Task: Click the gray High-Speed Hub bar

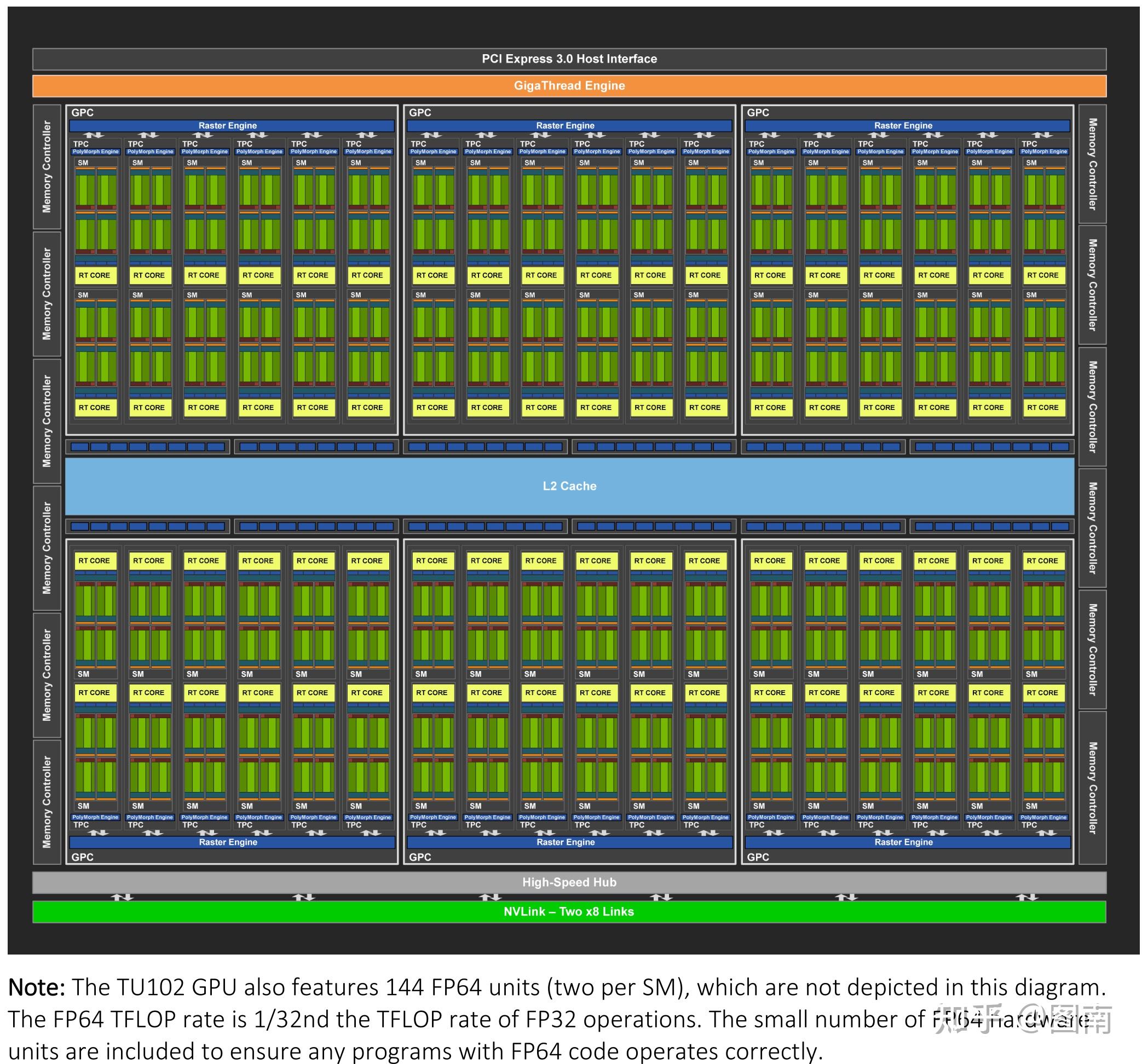Action: 569,882
